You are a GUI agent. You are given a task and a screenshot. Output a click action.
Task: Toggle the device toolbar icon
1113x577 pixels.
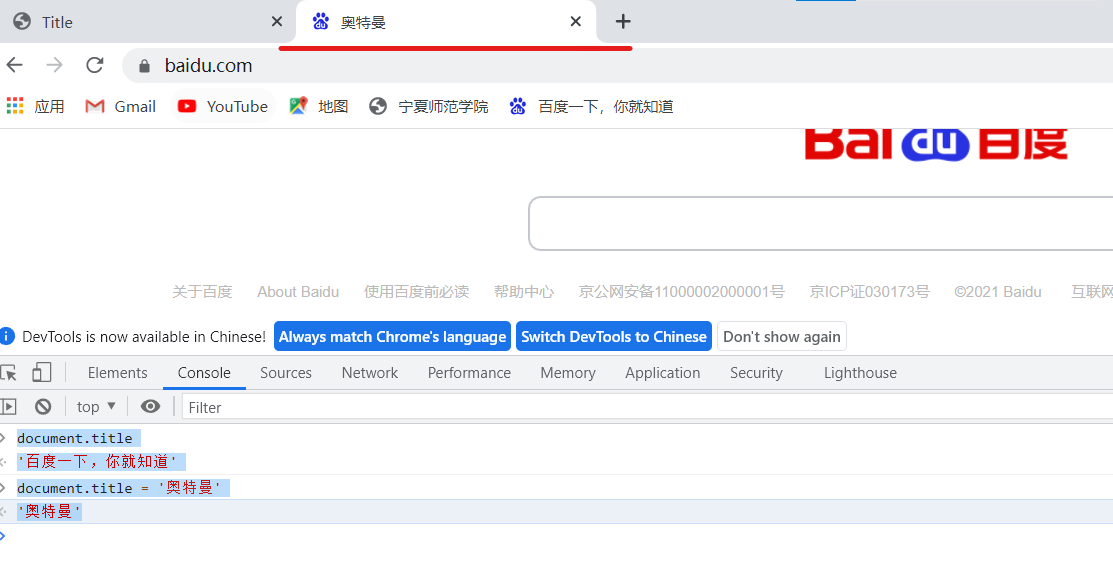[x=42, y=373]
